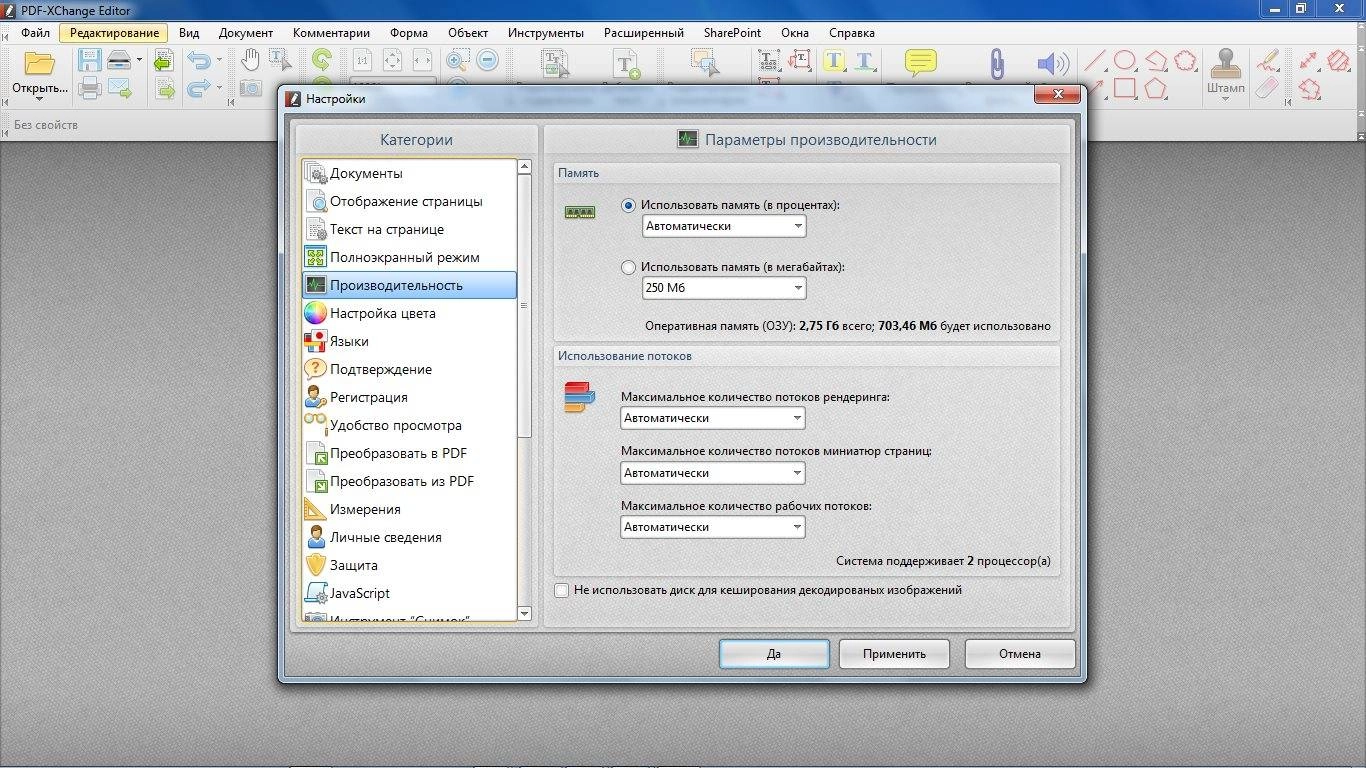
Task: Click category list scrollbar up arrow
Action: [x=525, y=167]
